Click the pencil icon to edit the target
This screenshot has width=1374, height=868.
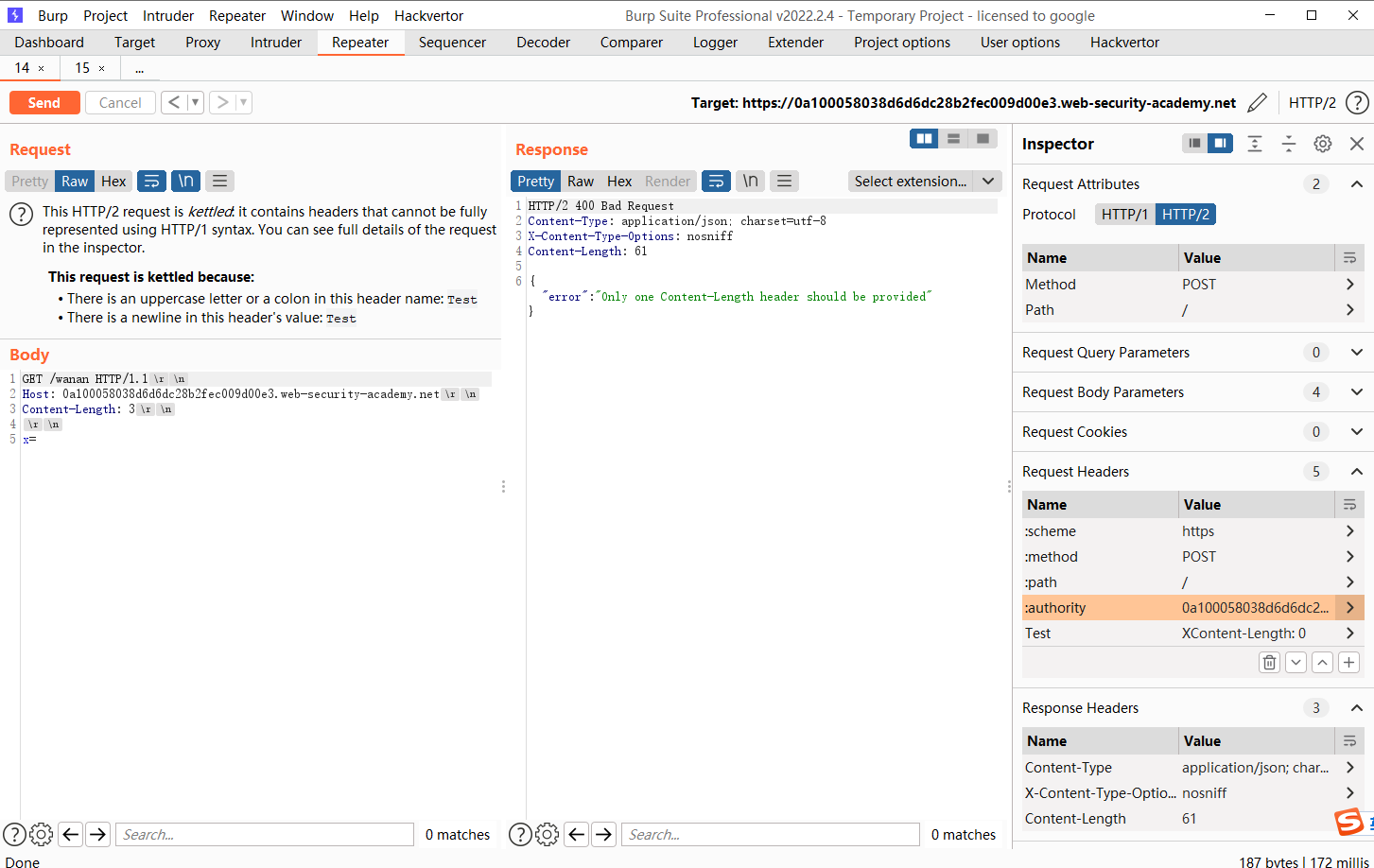[1257, 102]
